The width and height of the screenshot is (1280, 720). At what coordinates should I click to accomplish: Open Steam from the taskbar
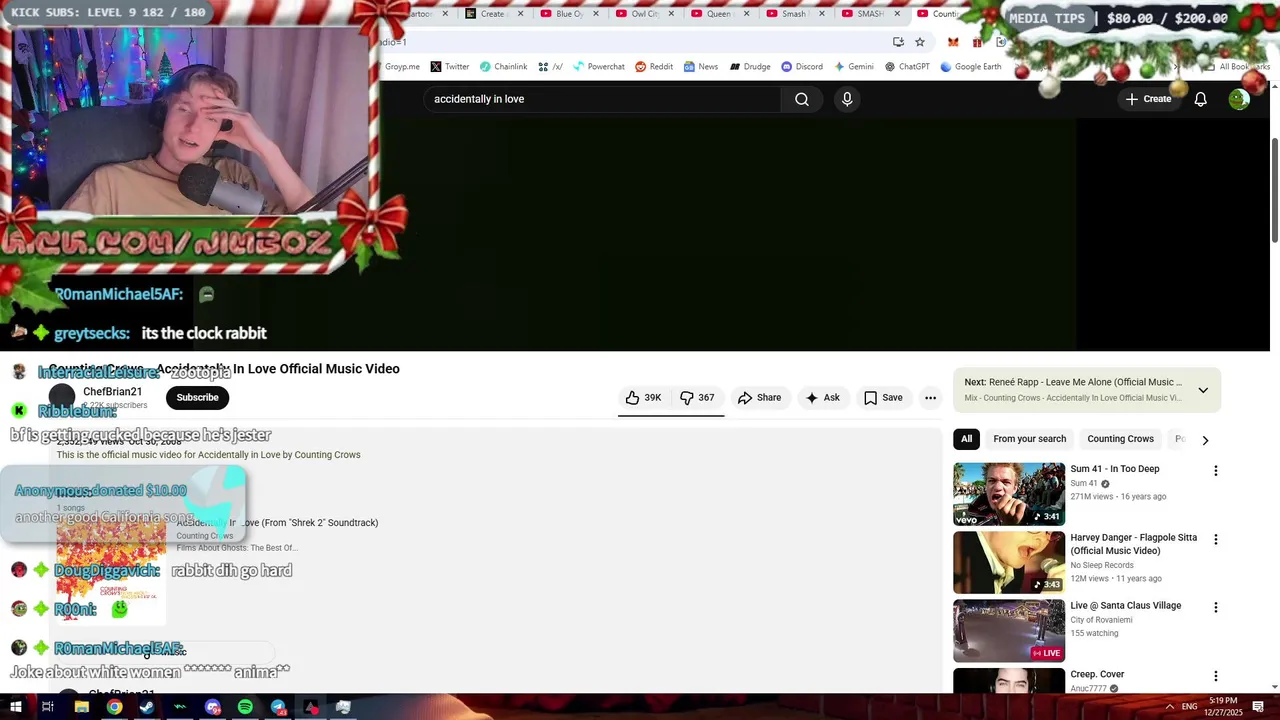[147, 707]
